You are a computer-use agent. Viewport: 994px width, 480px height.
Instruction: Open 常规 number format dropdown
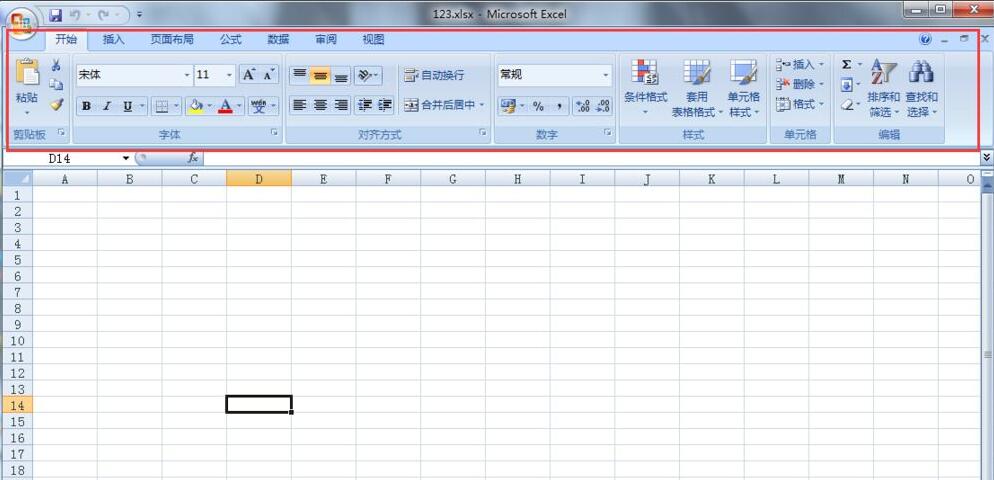[605, 75]
